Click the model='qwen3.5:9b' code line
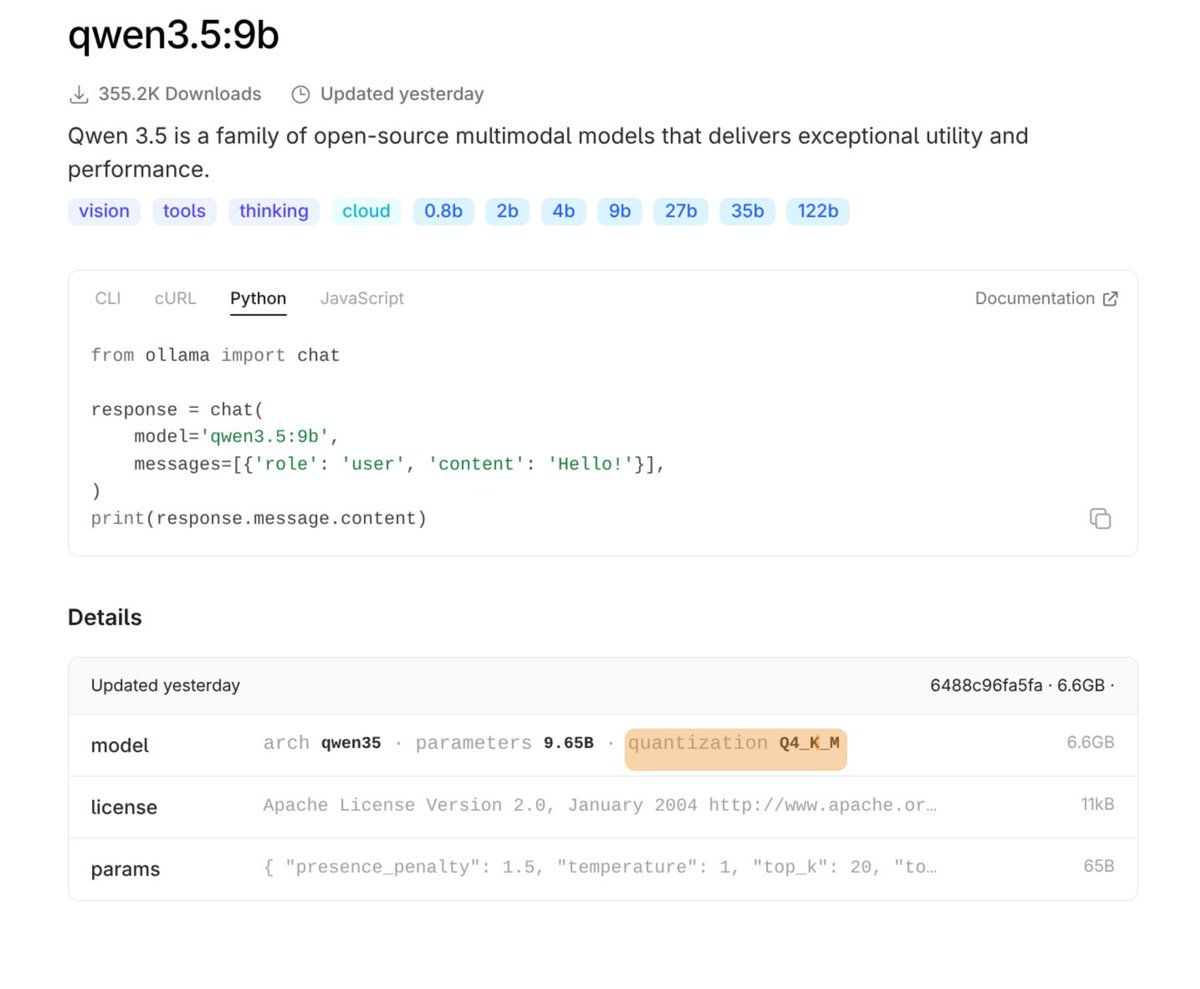The width and height of the screenshot is (1200, 989). tap(237, 436)
